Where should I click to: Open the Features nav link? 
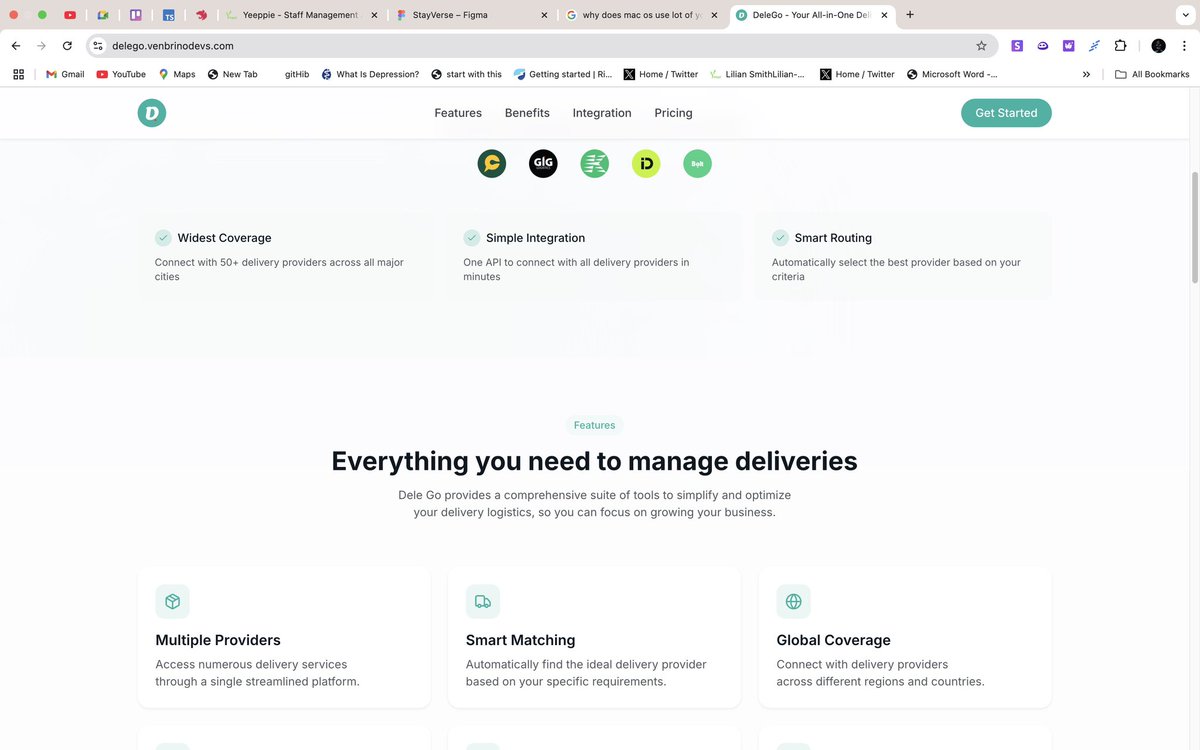pyautogui.click(x=458, y=113)
